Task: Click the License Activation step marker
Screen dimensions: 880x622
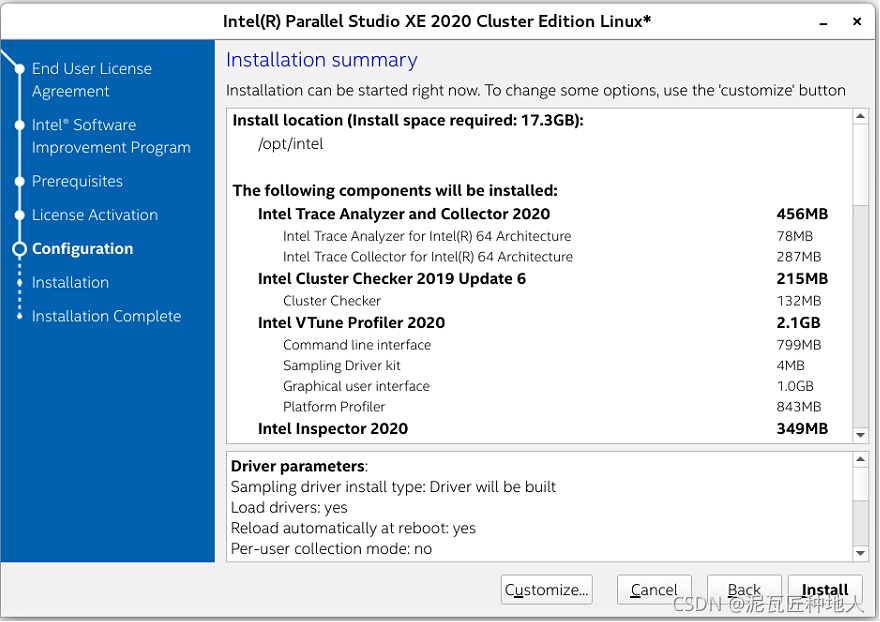Action: [20, 215]
